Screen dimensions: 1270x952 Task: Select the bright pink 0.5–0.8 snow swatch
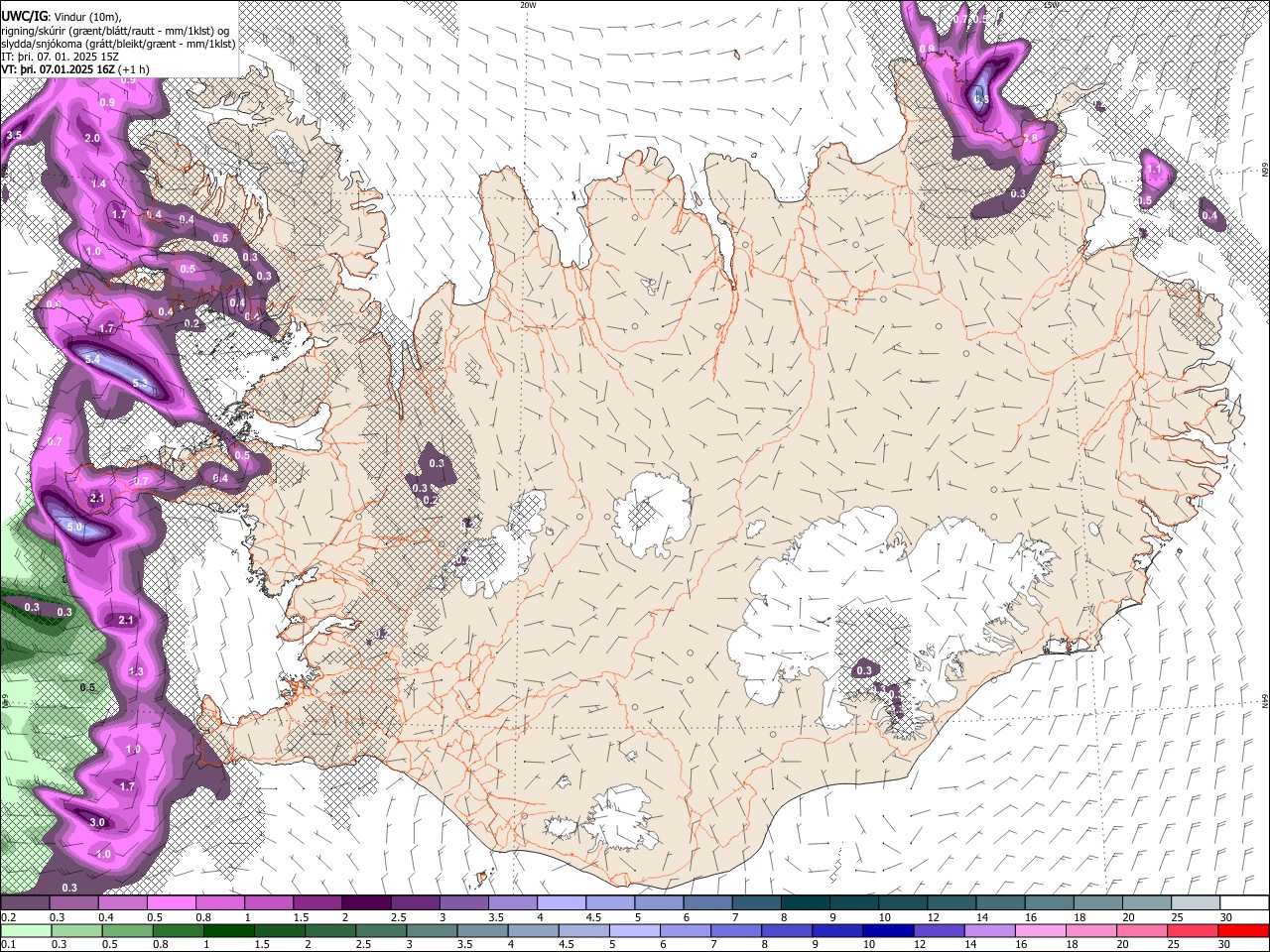pyautogui.click(x=171, y=903)
